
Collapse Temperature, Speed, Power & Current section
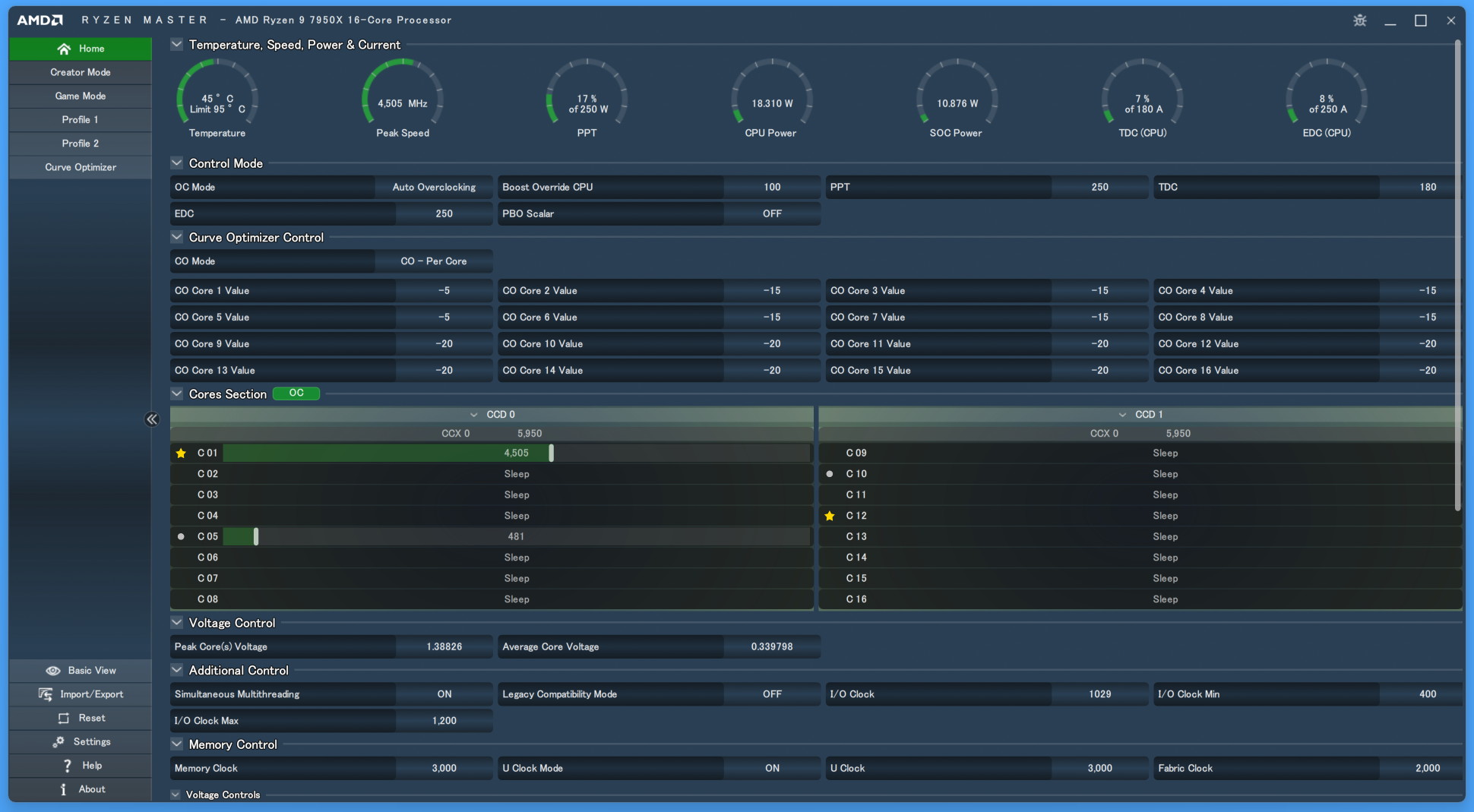click(x=176, y=45)
